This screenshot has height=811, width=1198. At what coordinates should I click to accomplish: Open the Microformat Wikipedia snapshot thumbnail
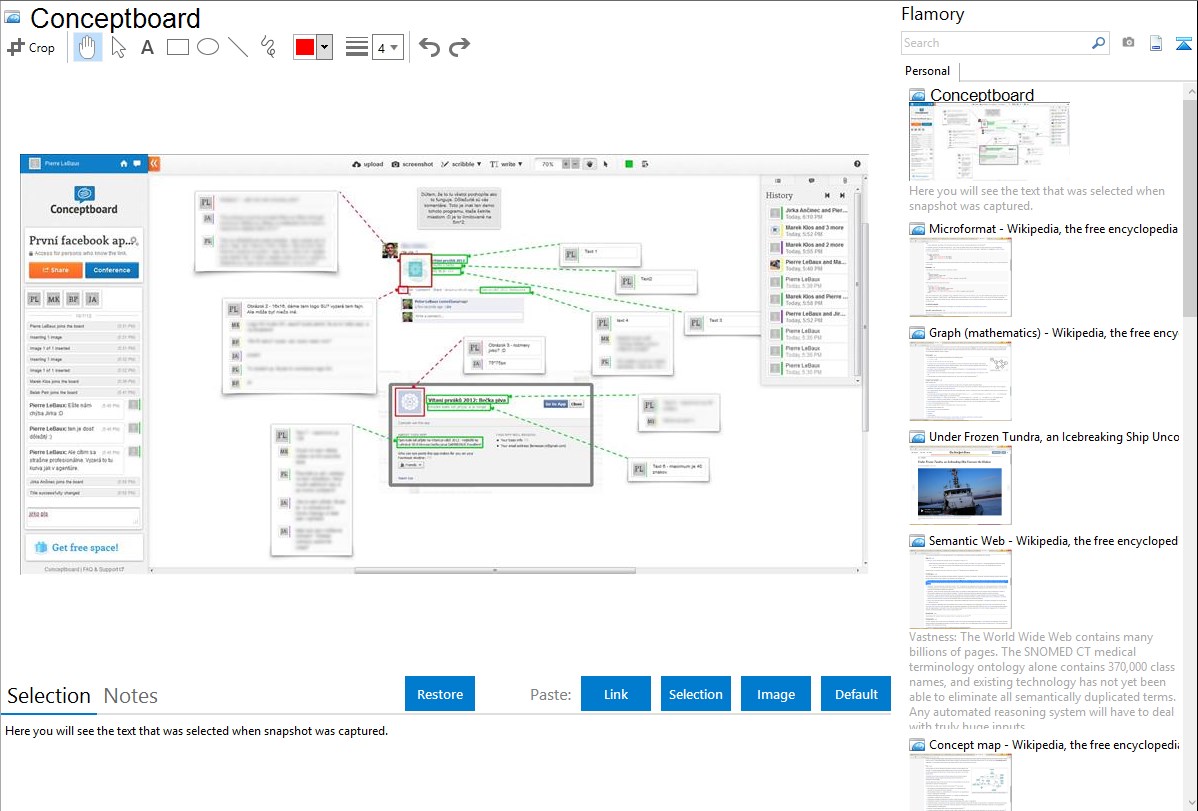(960, 277)
